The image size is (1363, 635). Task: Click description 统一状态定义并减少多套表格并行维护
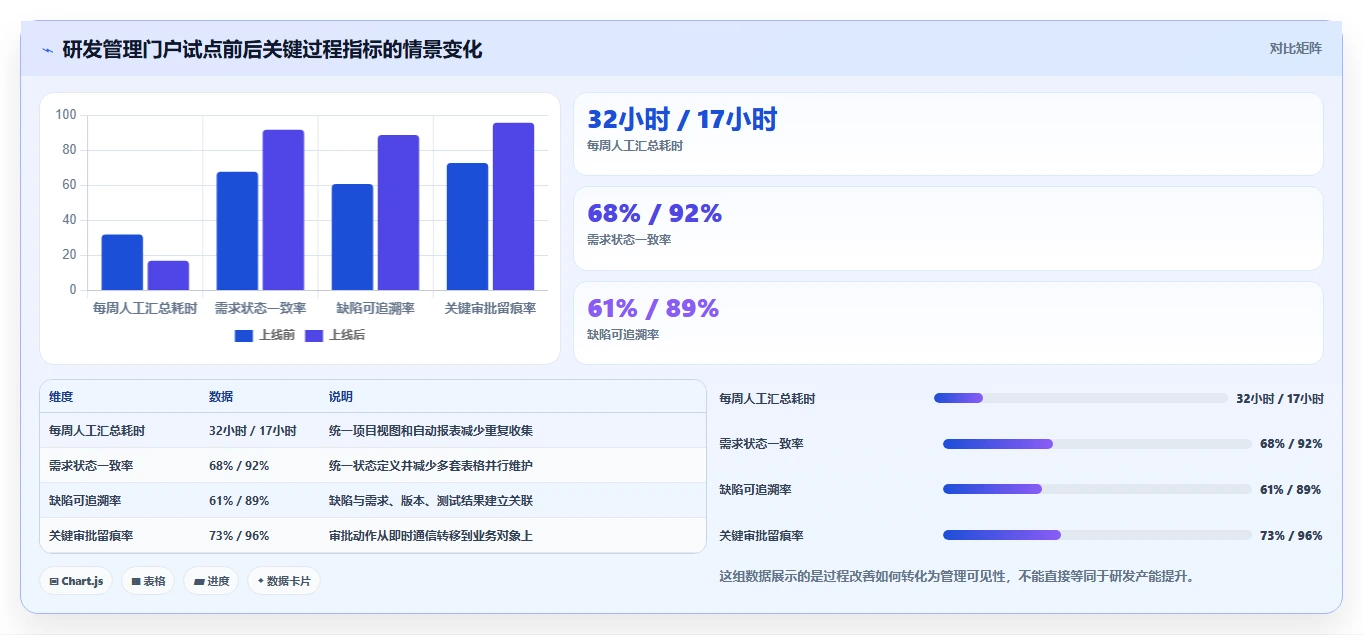point(431,466)
